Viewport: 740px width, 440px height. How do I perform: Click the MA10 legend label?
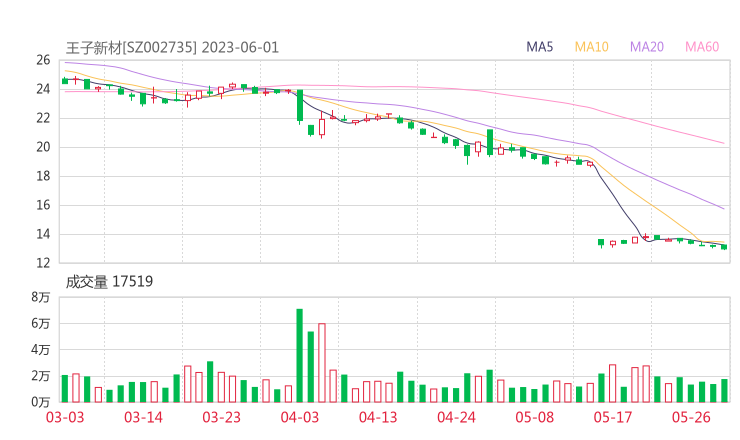pos(591,47)
